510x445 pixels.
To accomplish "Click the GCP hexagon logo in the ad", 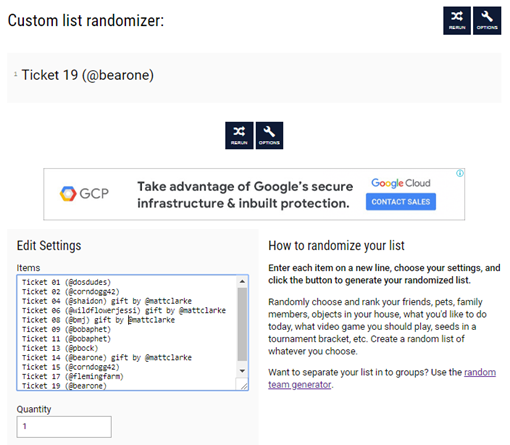I will click(x=68, y=194).
